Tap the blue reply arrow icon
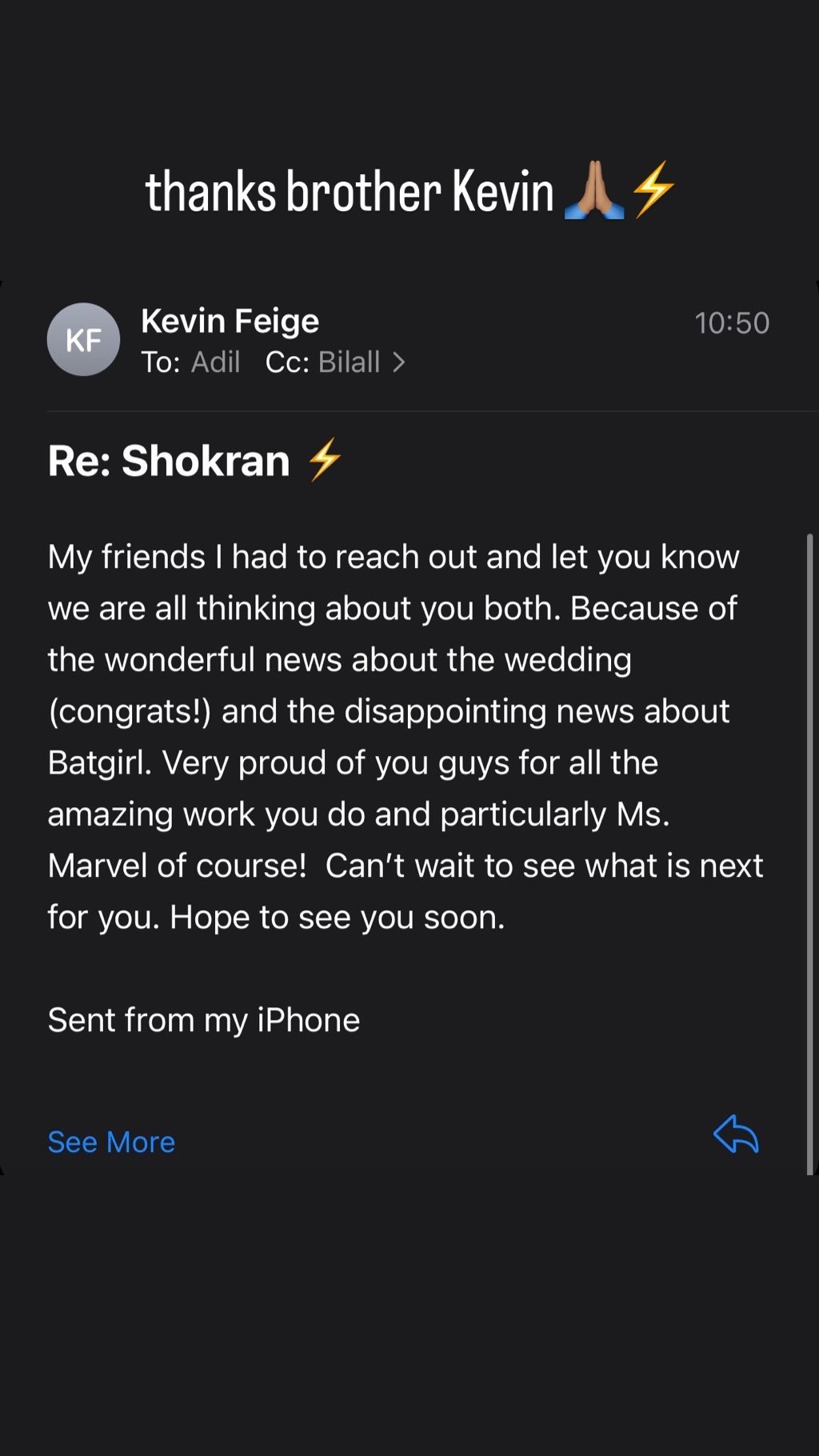Viewport: 819px width, 1456px height. [736, 1134]
